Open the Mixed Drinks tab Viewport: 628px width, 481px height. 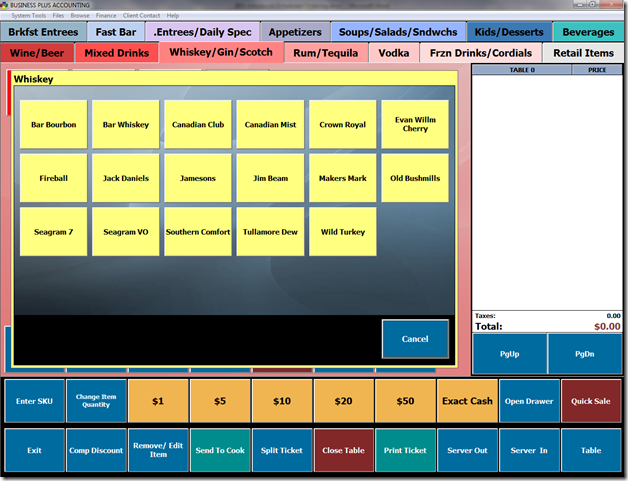point(117,53)
